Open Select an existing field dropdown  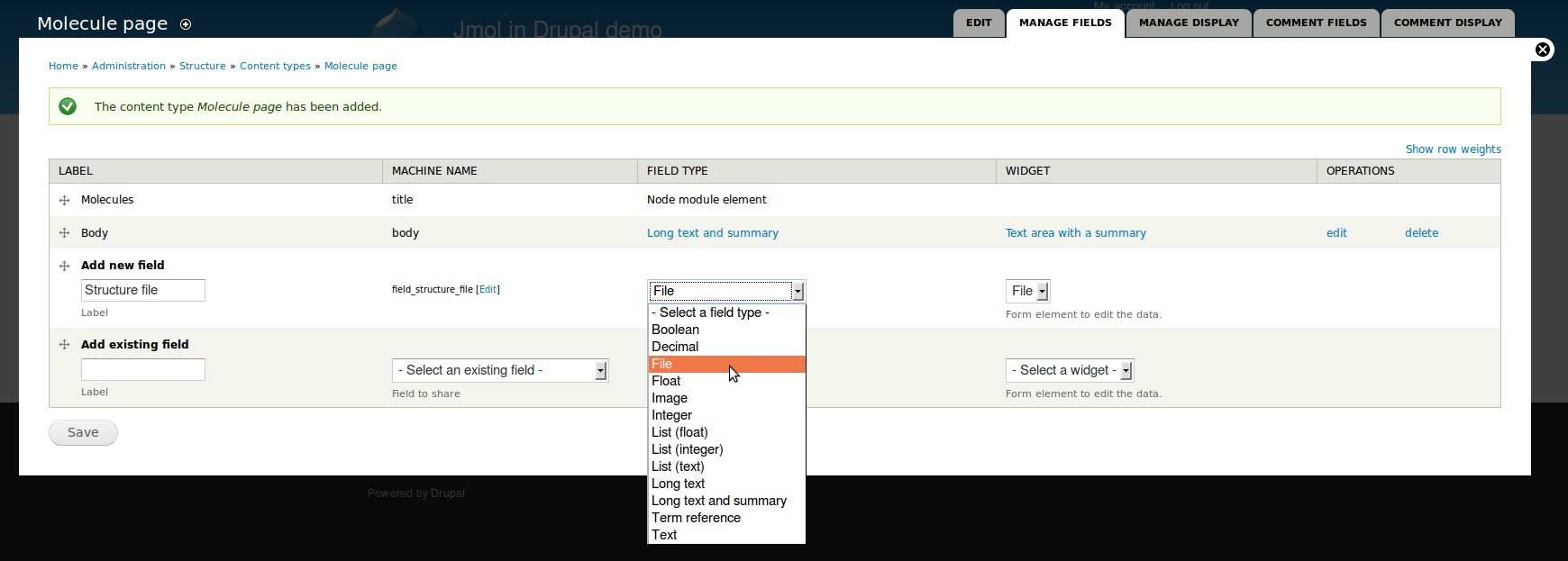(501, 370)
